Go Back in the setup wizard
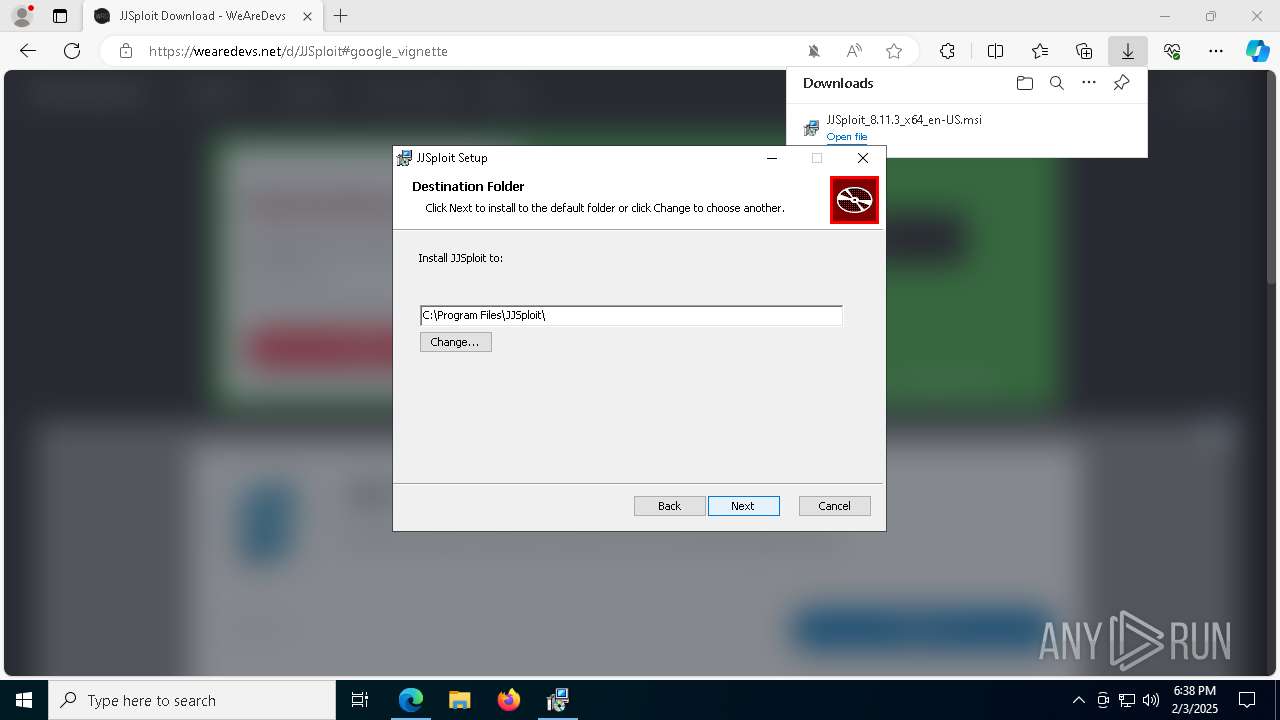The image size is (1280, 720). coord(669,506)
